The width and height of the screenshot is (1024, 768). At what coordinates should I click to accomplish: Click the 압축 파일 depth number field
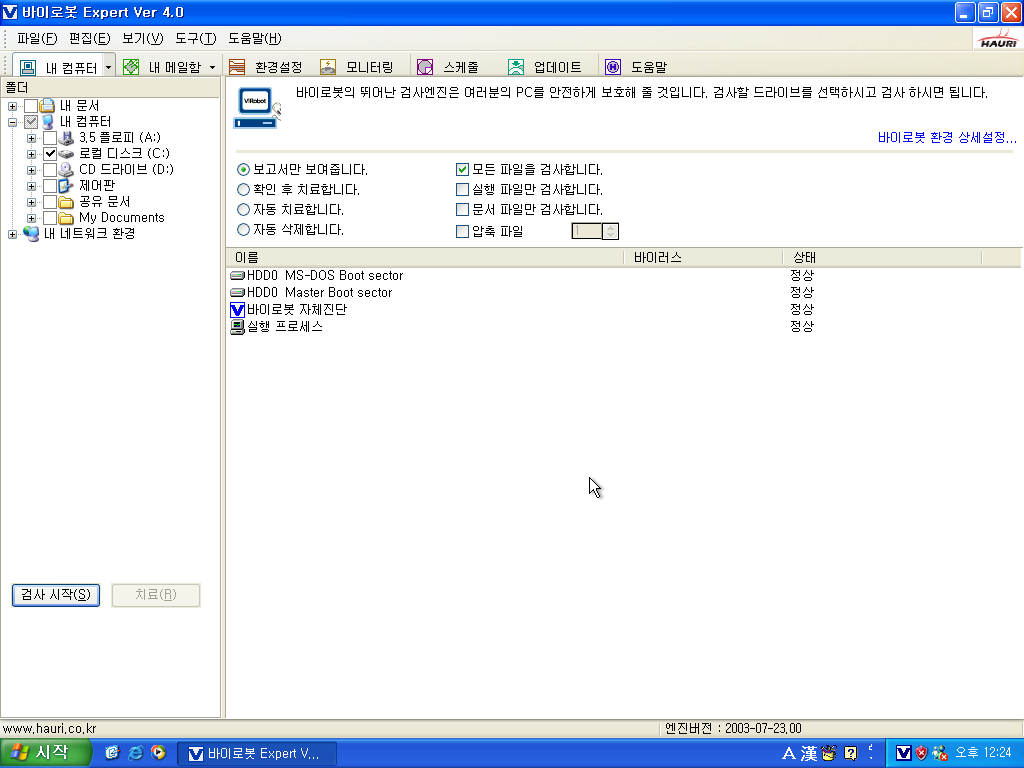587,231
